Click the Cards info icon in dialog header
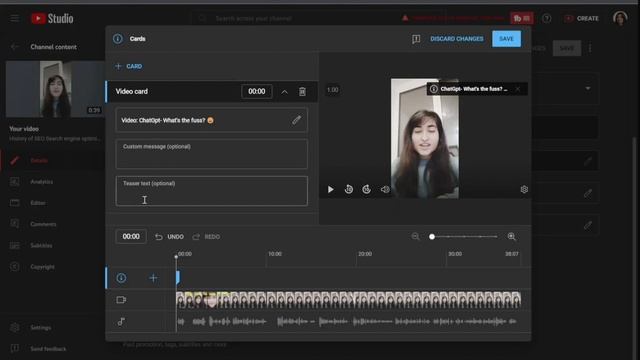 coord(118,39)
